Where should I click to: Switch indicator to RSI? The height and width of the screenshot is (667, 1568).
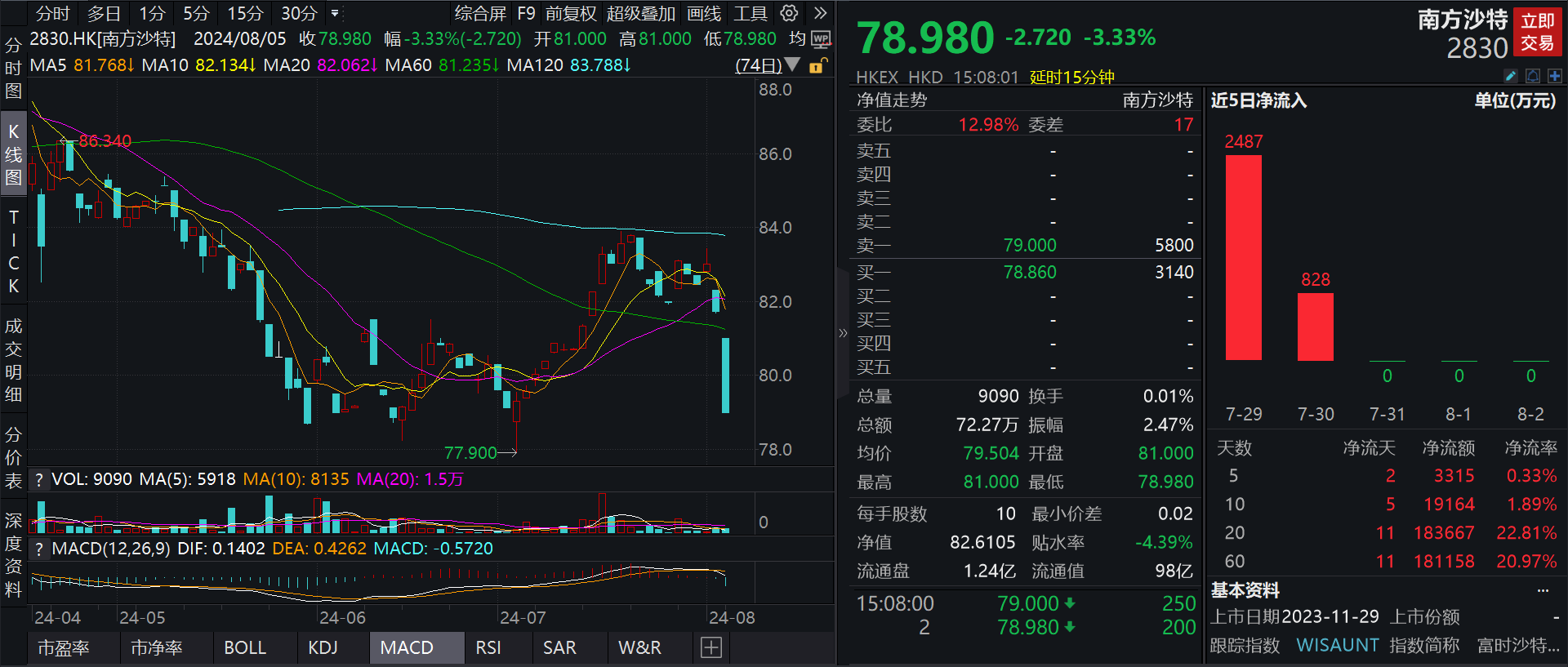point(488,647)
